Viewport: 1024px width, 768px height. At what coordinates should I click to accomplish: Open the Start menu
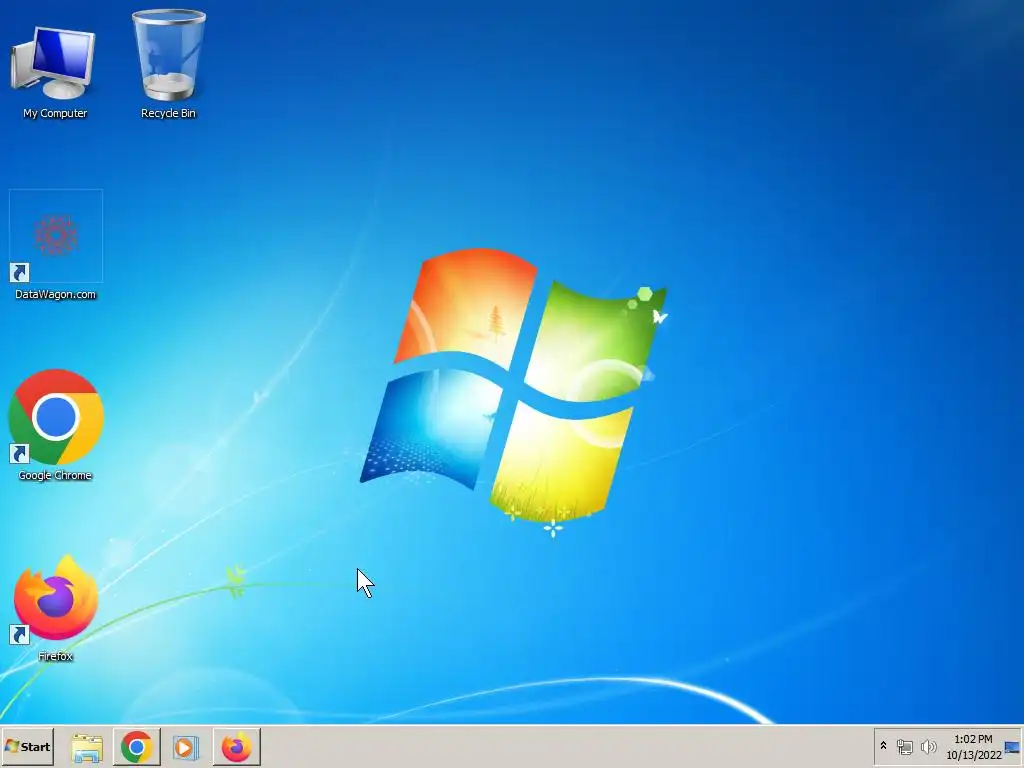(27, 746)
